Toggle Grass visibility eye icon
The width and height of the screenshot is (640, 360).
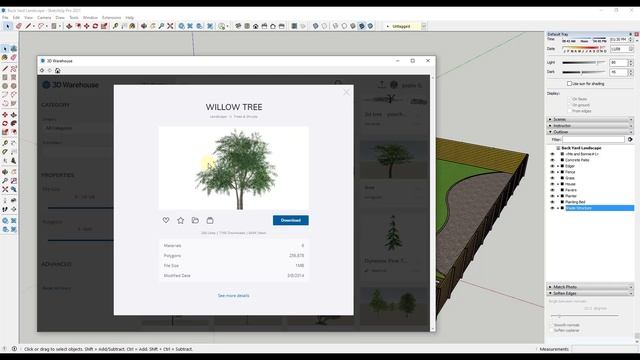(x=552, y=178)
